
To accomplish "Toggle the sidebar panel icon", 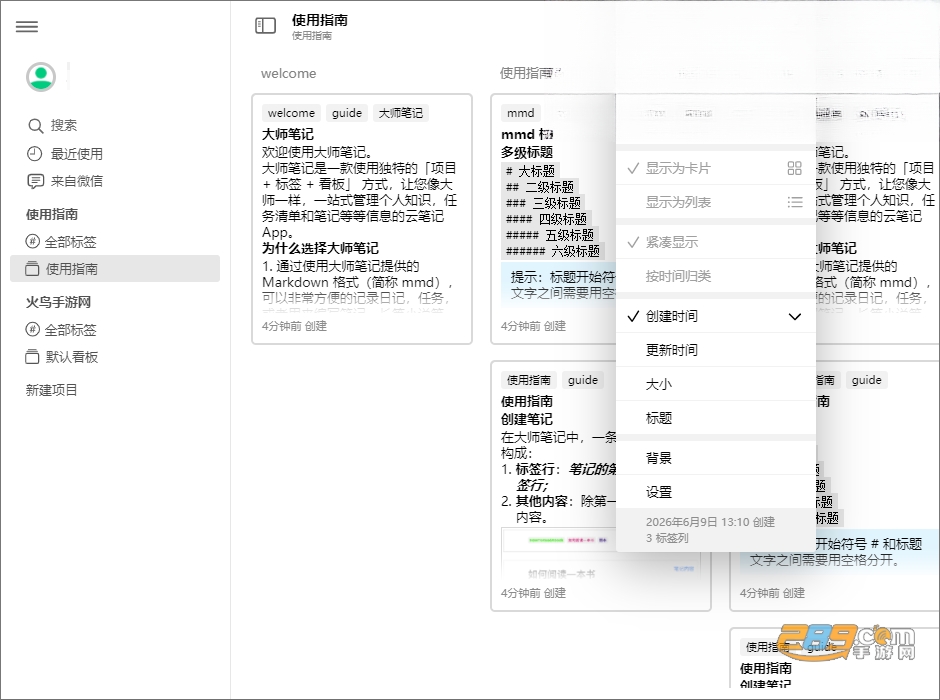I will coord(266,25).
